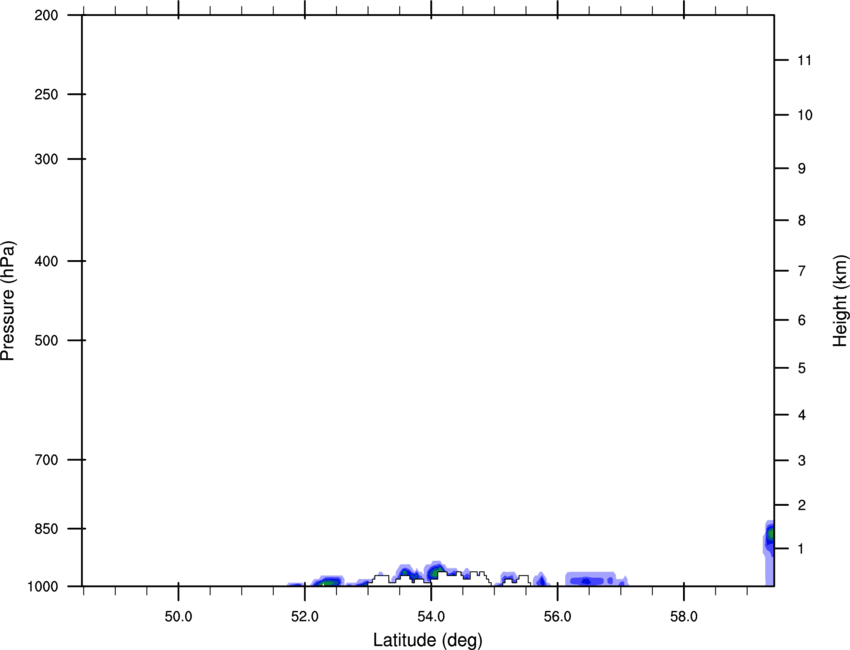Click height axis label 6

coord(801,320)
